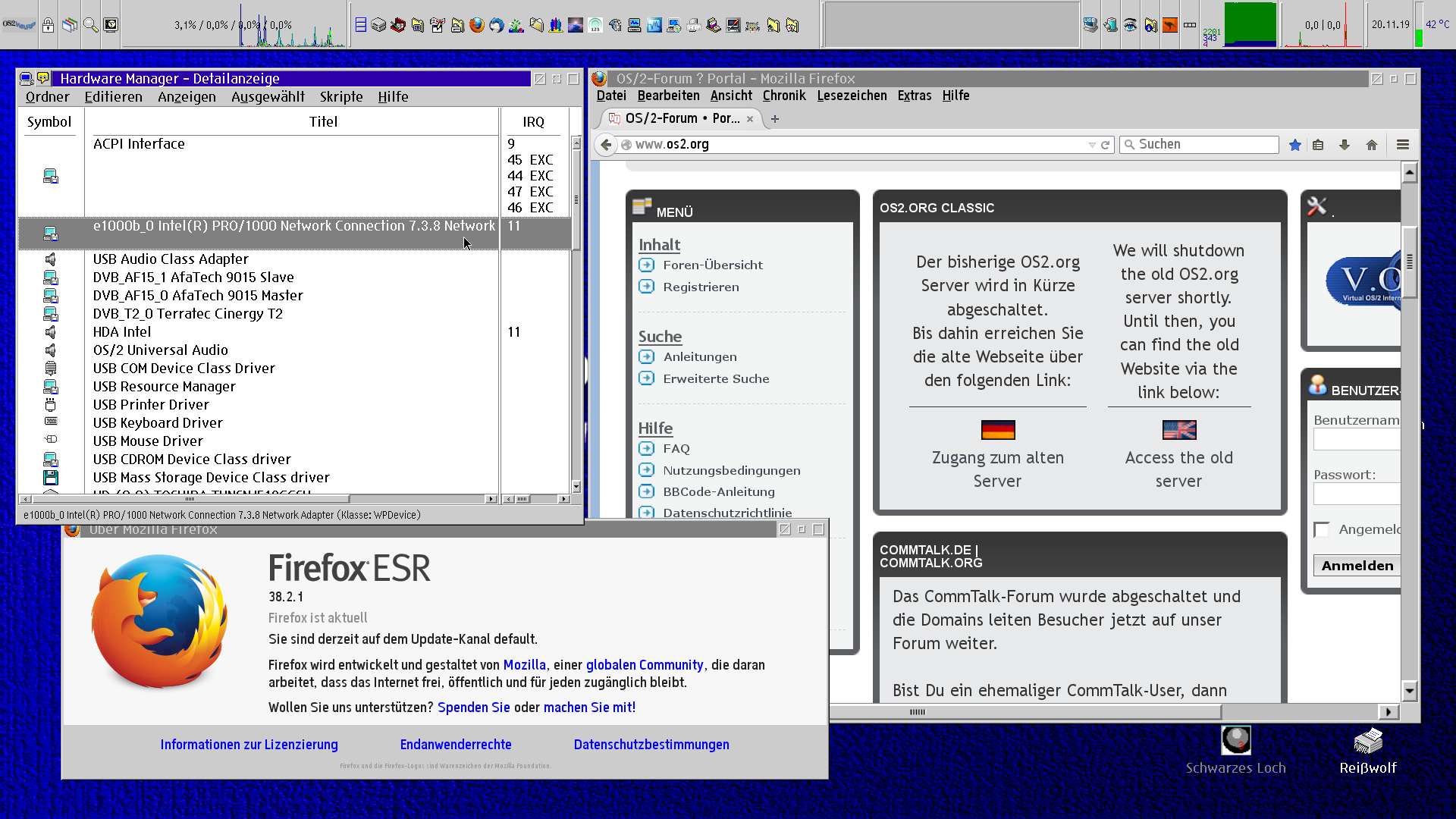Click Firefox vertical scrollbar thumb
Viewport: 1456px width, 819px height.
(x=1410, y=262)
